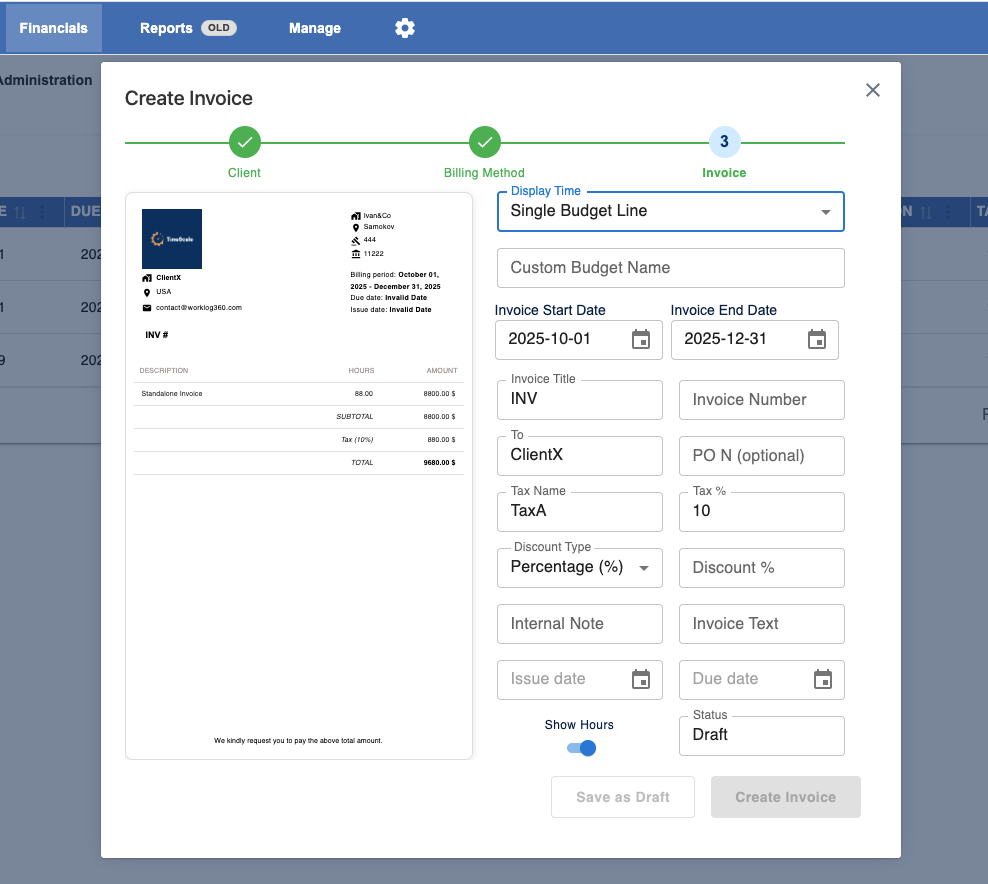
Task: Click contact@worklog360.com in invoice preview
Action: [x=198, y=307]
